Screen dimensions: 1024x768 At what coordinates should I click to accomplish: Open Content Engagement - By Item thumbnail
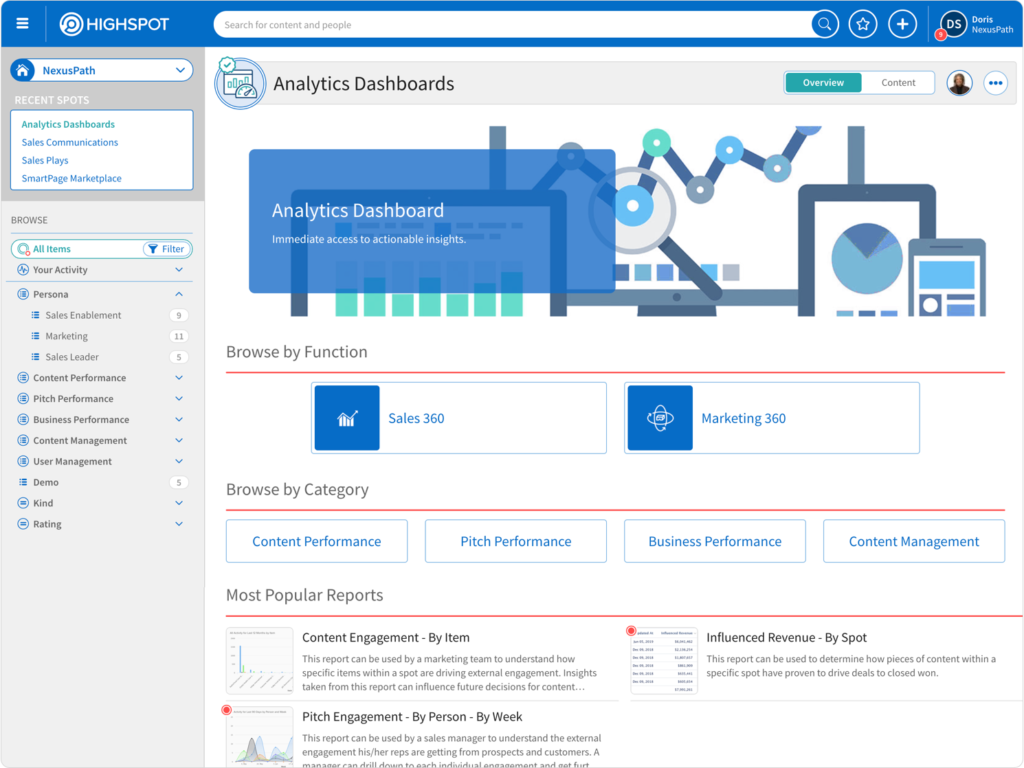[x=260, y=660]
